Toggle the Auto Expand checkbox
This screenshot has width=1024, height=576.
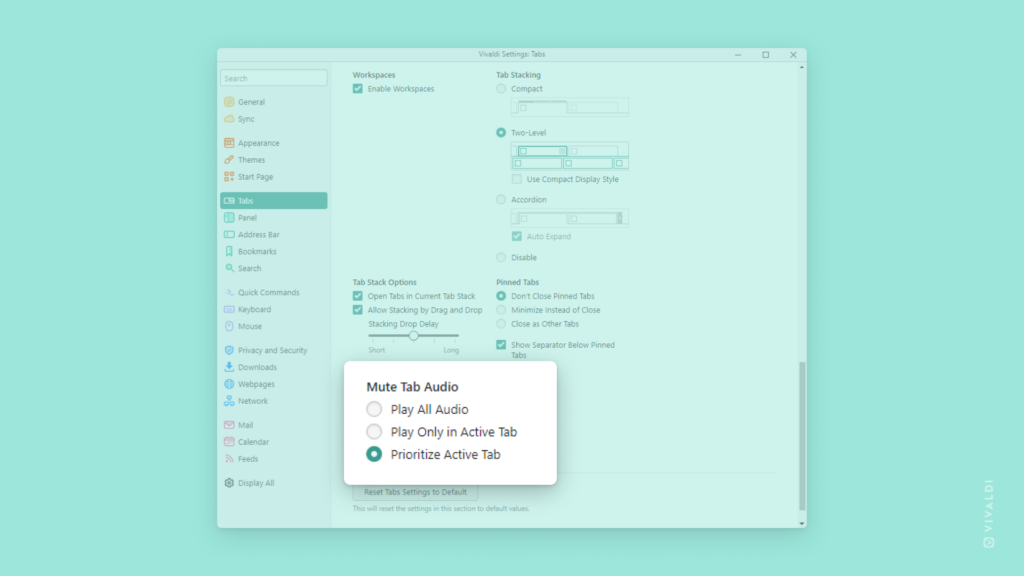(517, 236)
